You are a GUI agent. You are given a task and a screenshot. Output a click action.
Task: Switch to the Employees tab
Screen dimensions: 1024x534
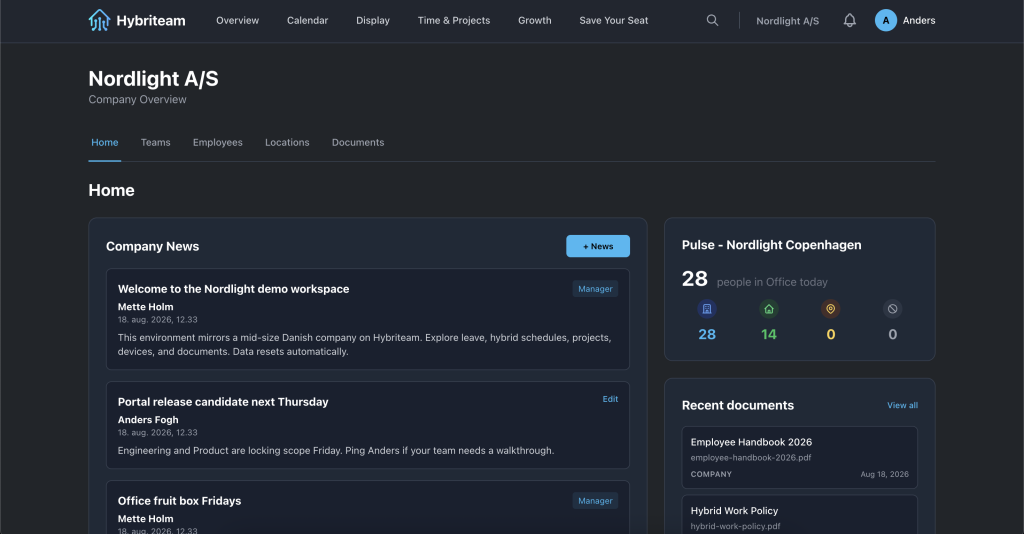(217, 142)
